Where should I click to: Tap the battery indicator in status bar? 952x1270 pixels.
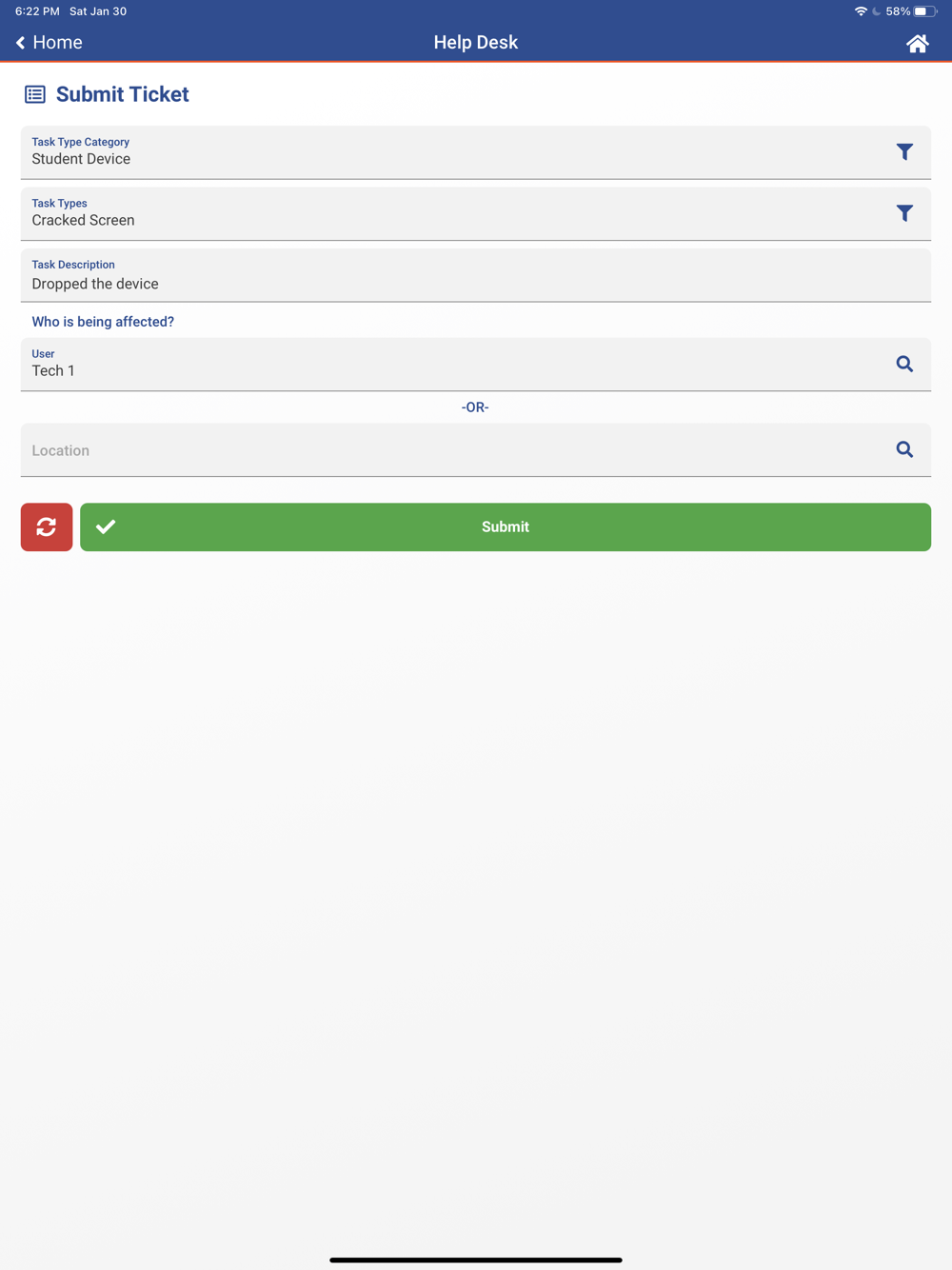coord(925,11)
